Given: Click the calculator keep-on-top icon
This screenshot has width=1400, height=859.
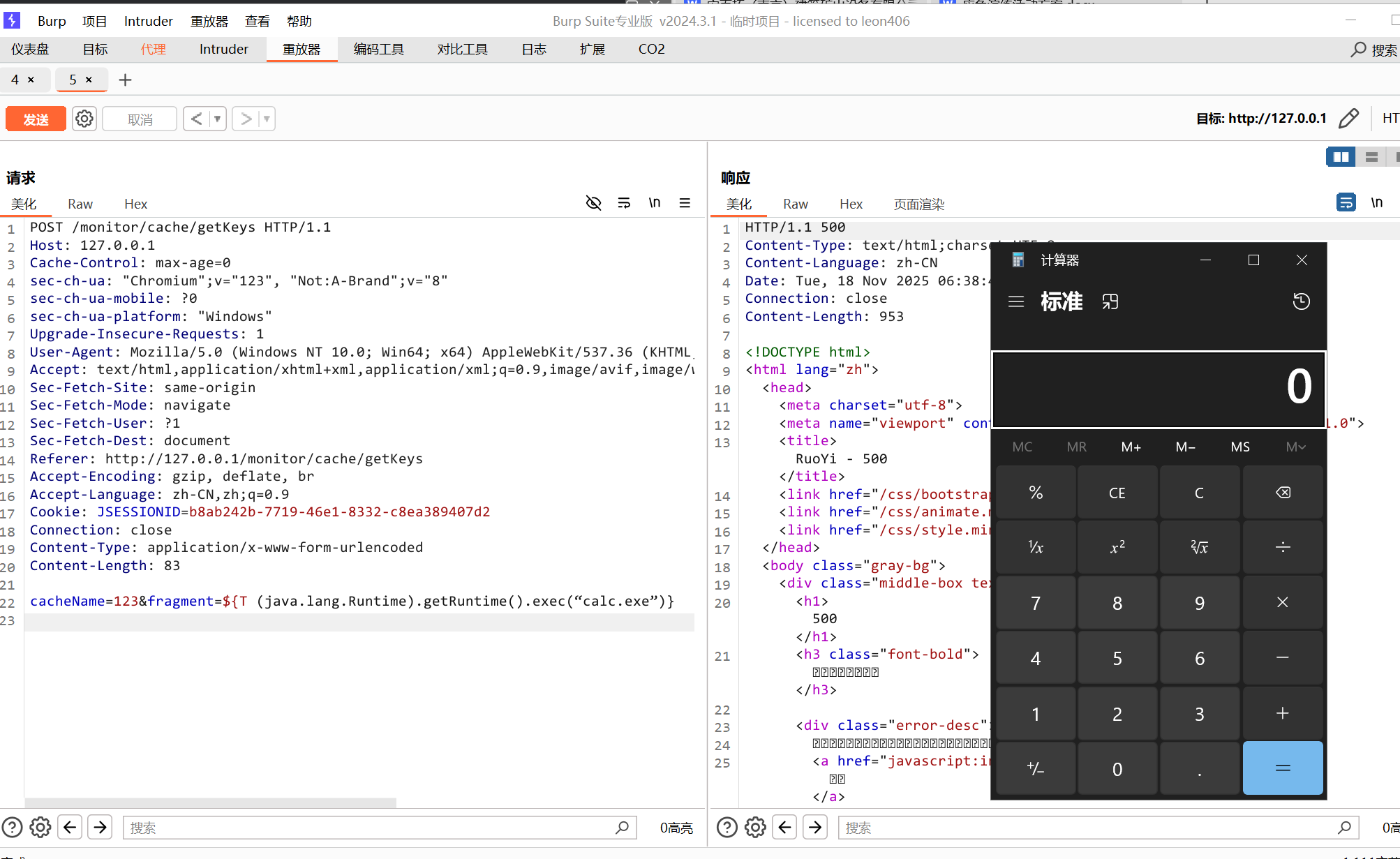Looking at the screenshot, I should click(1110, 301).
